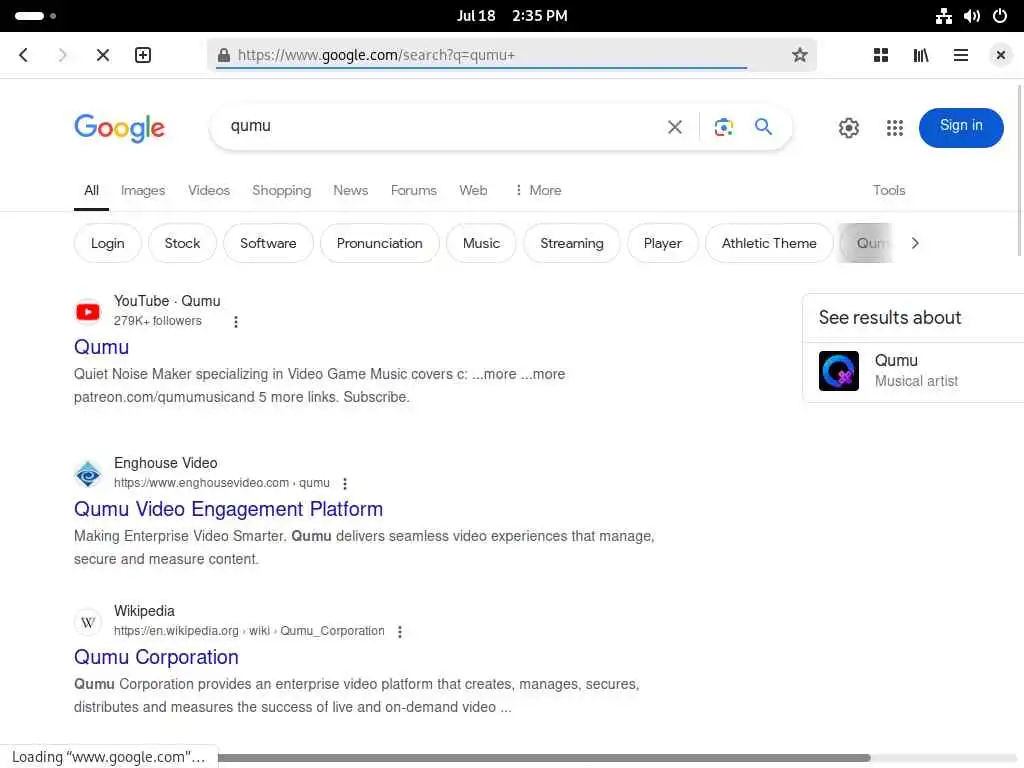Open the system power menu icon

pos(1000,16)
